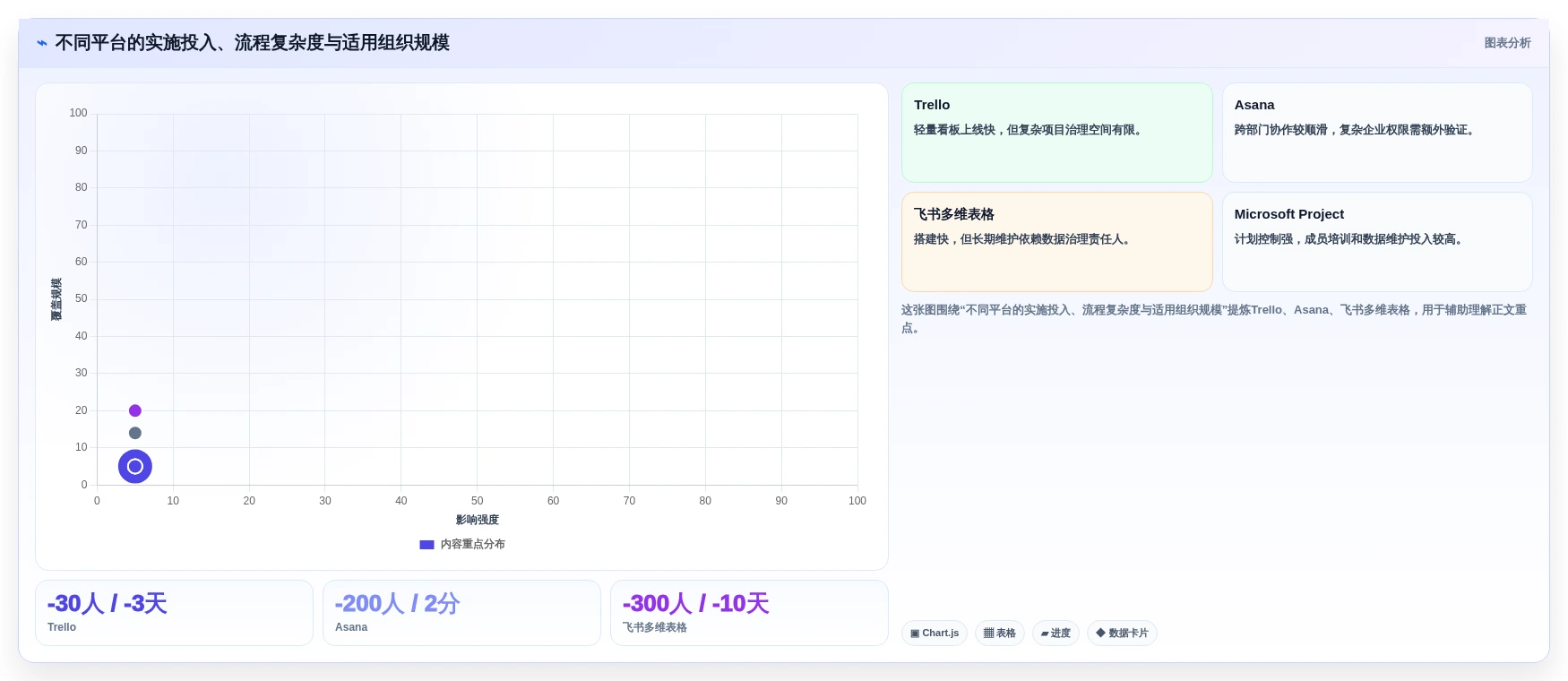Click the -300人 / -10天 飞书多维表格 stat
Screen dimensions: 1568x681
coord(749,613)
